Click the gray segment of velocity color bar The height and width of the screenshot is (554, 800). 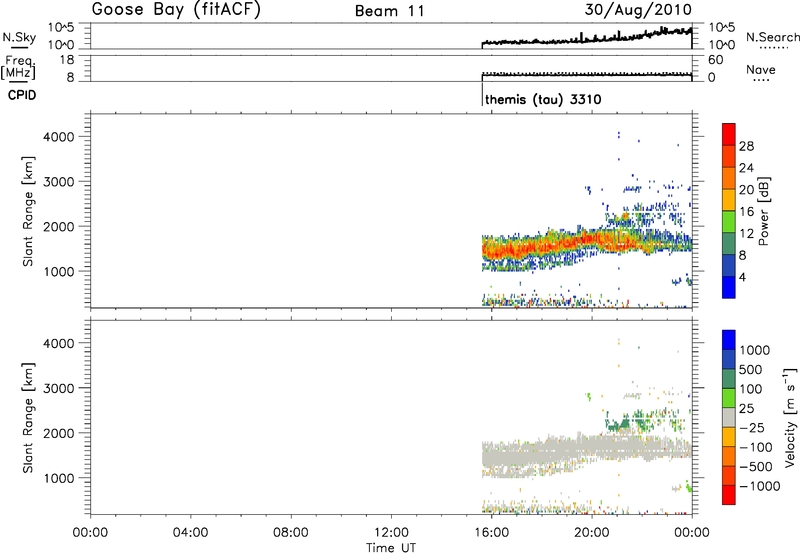[729, 418]
